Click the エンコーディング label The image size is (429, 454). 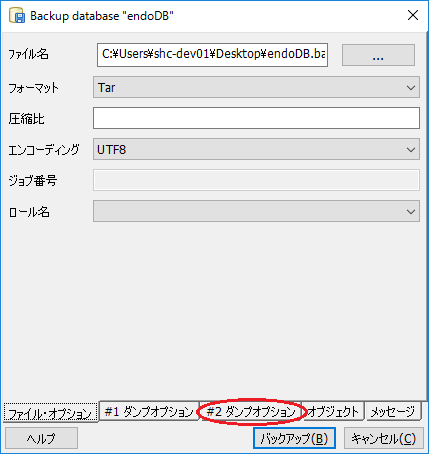44,150
